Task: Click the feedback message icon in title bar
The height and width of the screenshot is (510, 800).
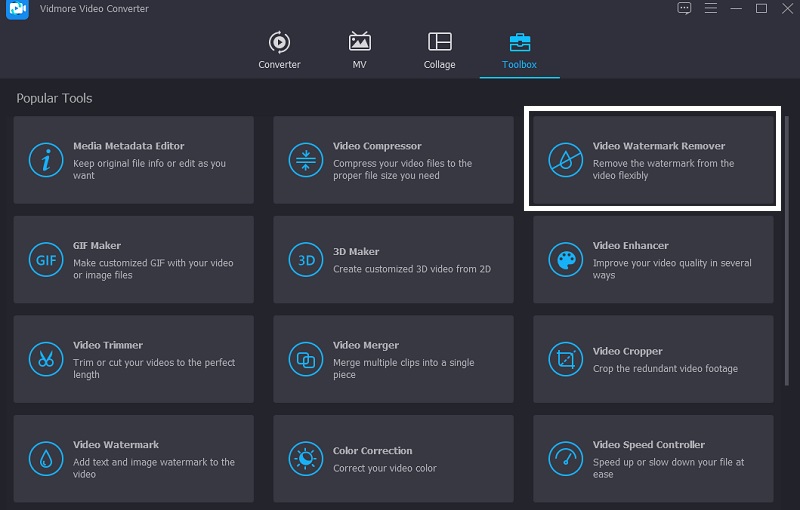Action: 684,8
